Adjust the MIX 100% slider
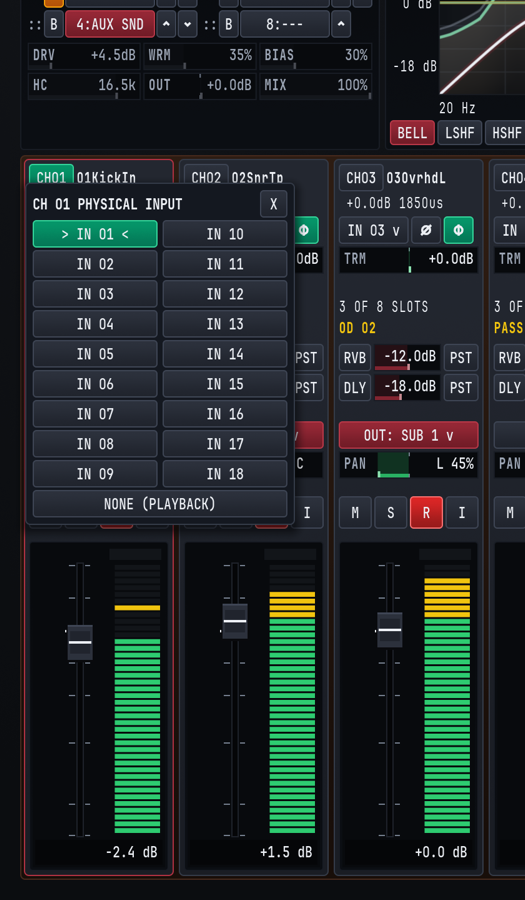The image size is (525, 900). [316, 86]
